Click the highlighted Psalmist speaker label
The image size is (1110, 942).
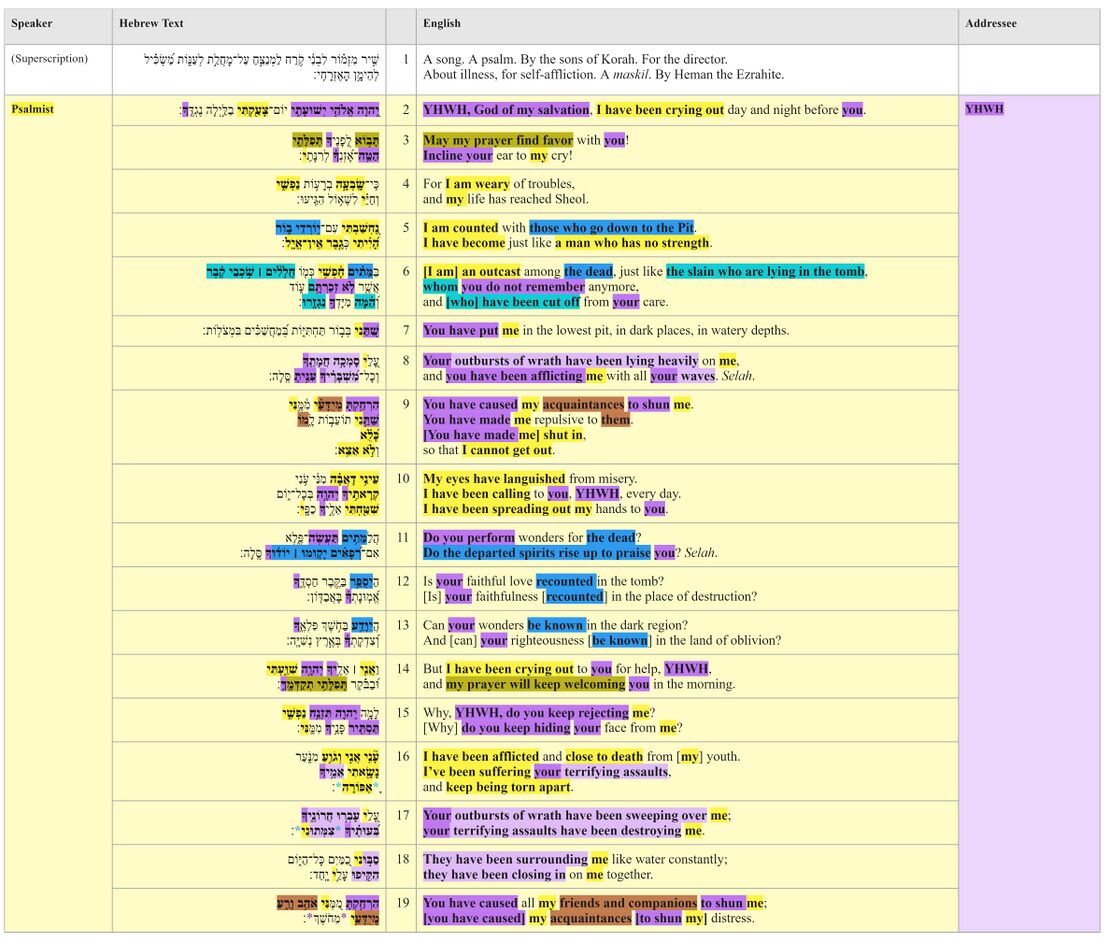[33, 109]
